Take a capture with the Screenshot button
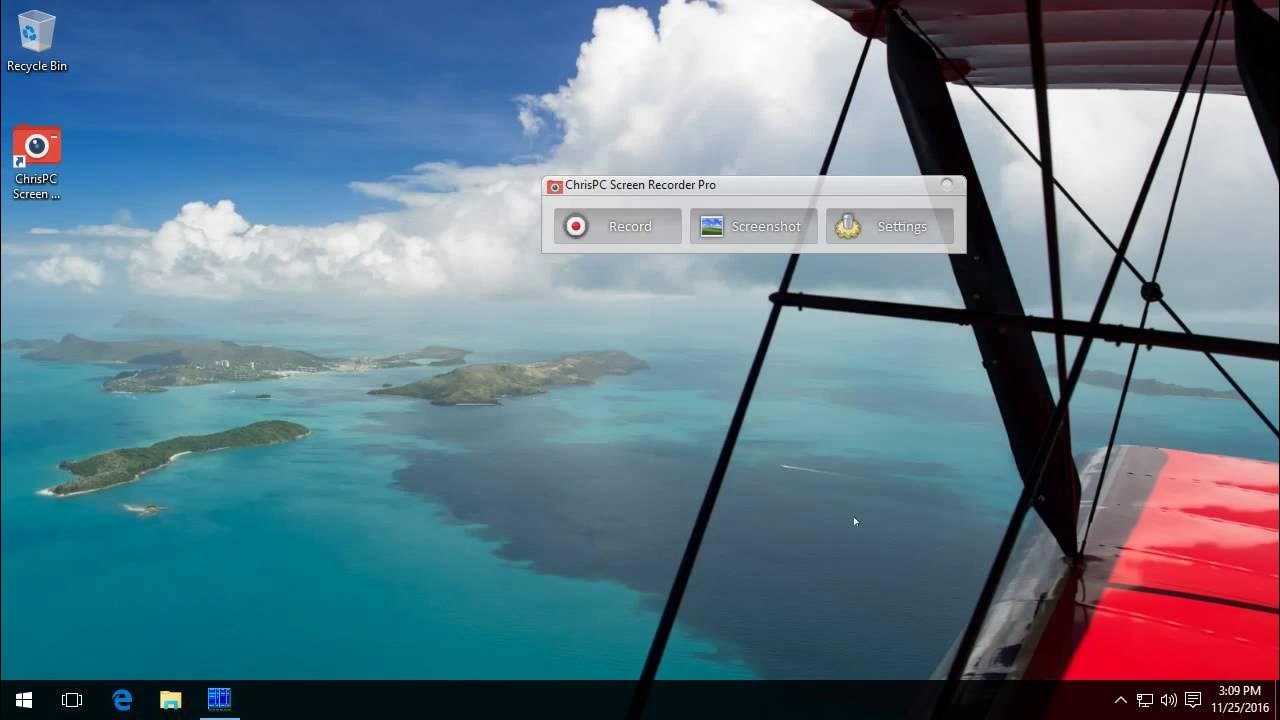 [x=753, y=226]
